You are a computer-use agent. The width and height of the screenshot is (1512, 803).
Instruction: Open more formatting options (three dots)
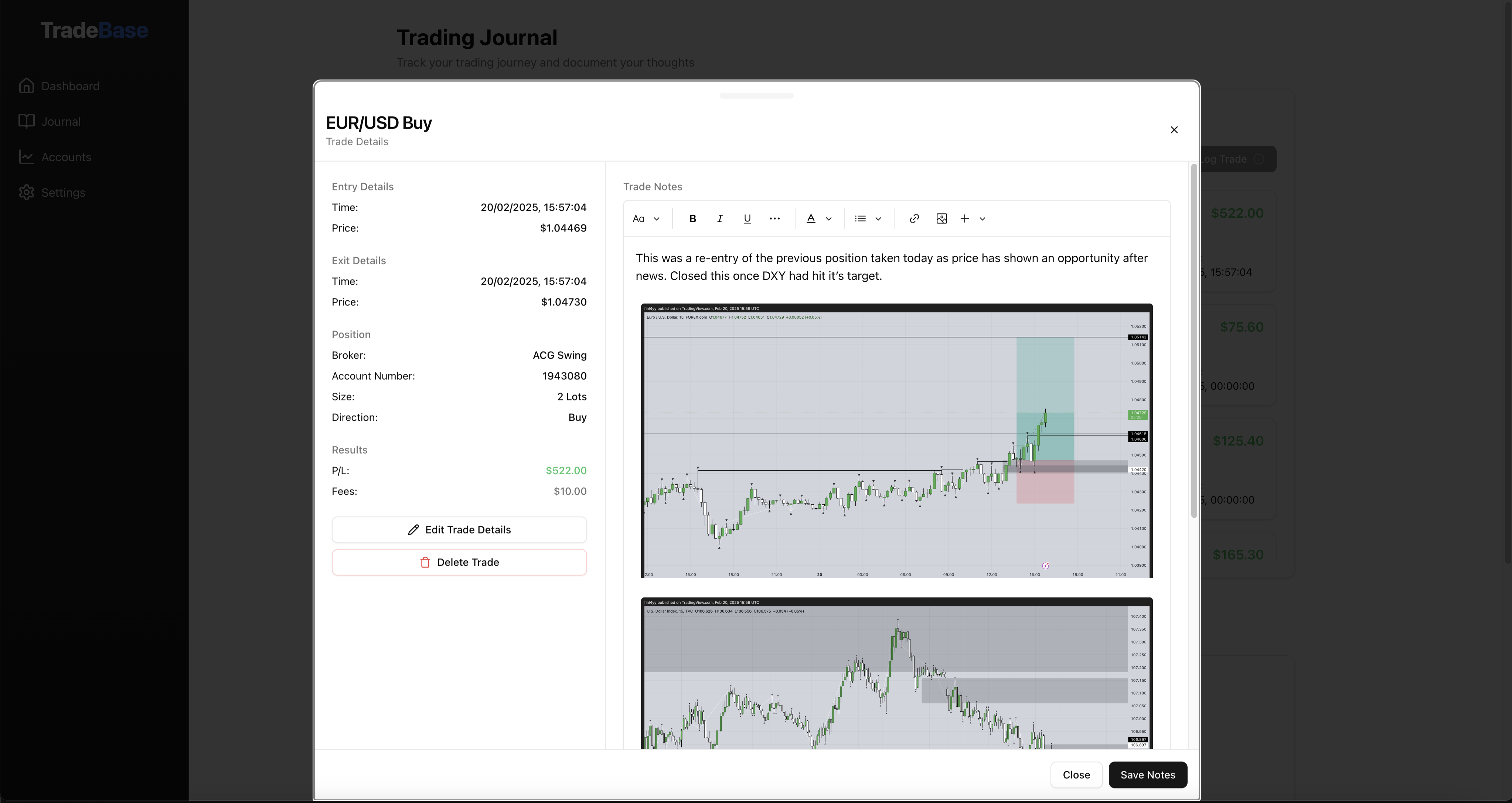click(x=775, y=218)
